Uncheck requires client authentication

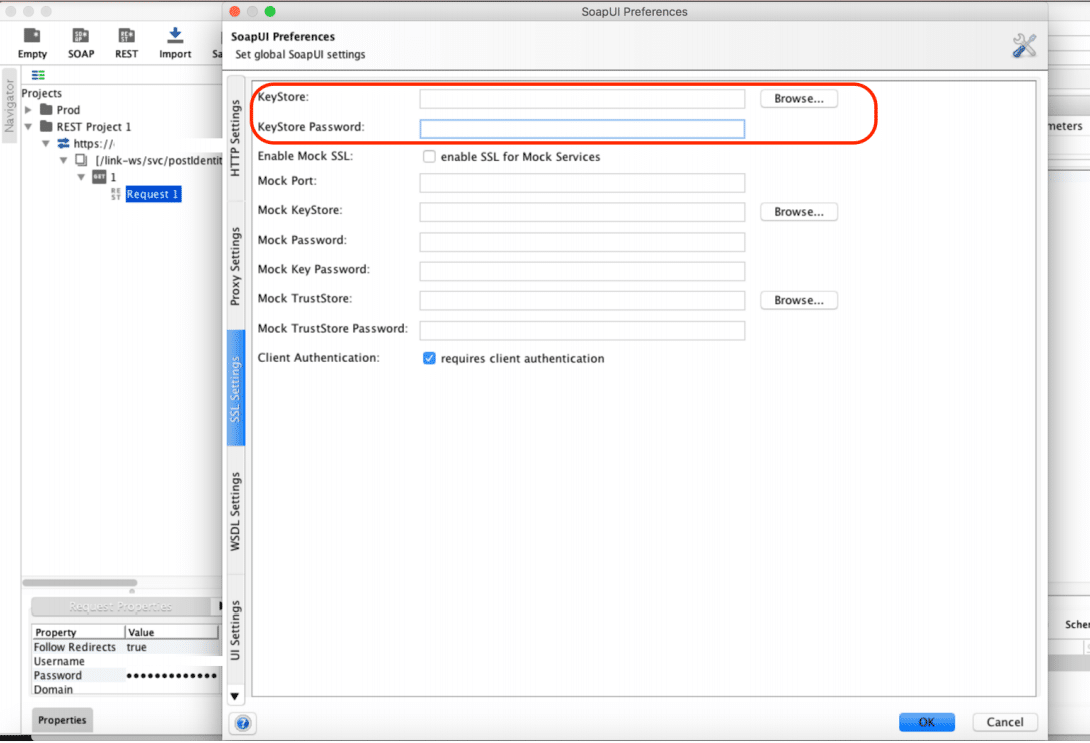click(x=429, y=358)
